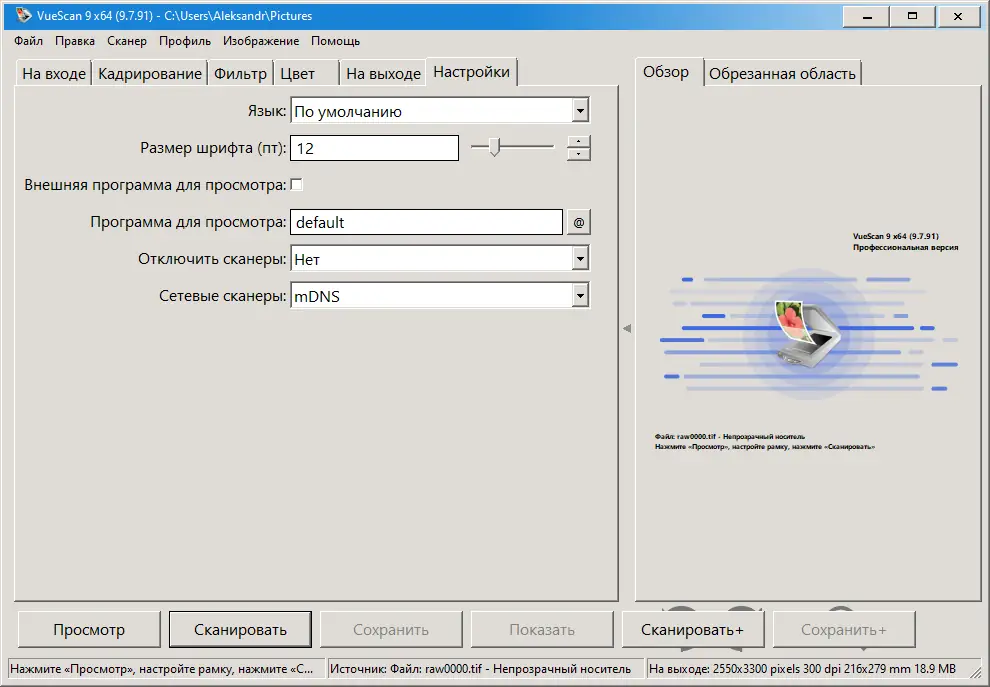Open the Отключить сканеры dropdown

pos(580,258)
